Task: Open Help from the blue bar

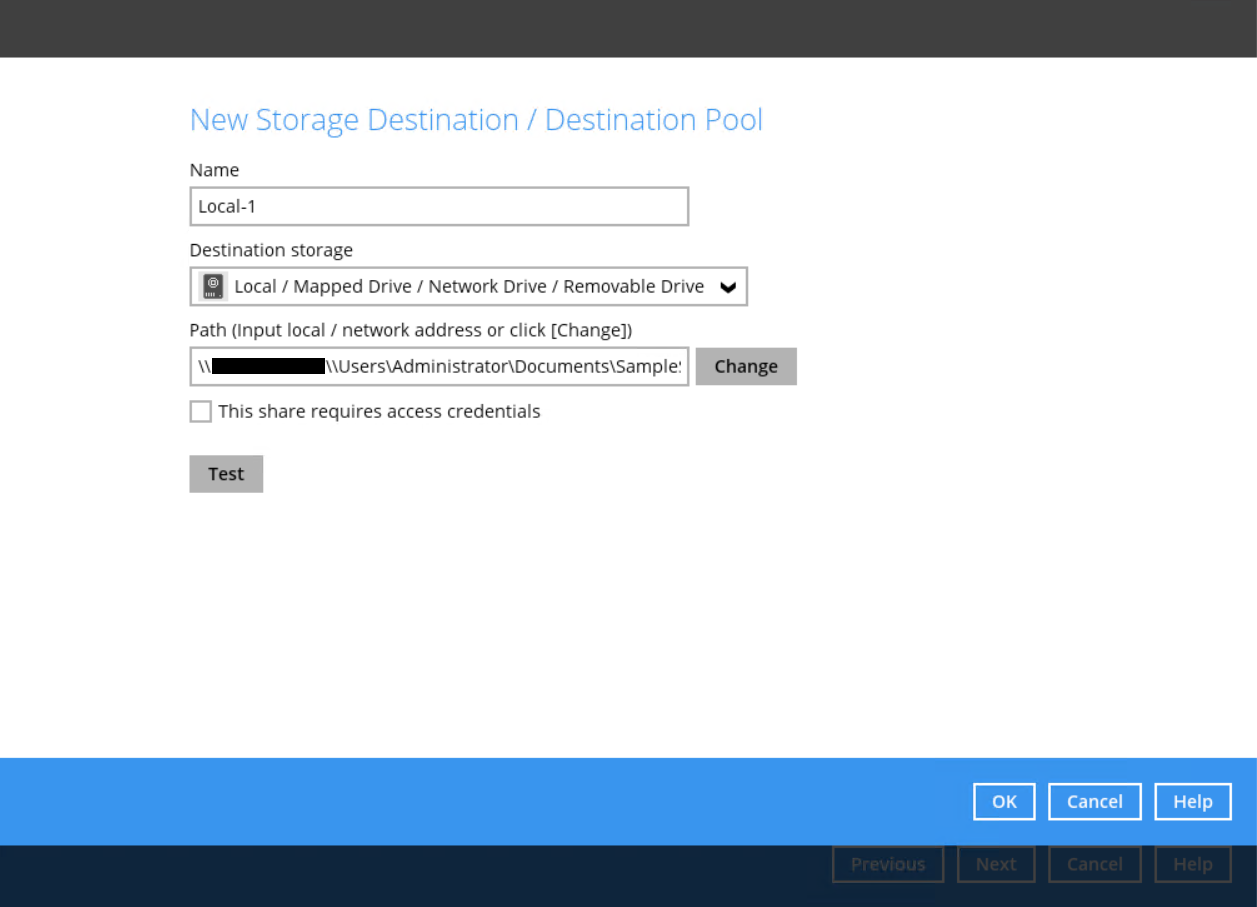Action: tap(1192, 802)
